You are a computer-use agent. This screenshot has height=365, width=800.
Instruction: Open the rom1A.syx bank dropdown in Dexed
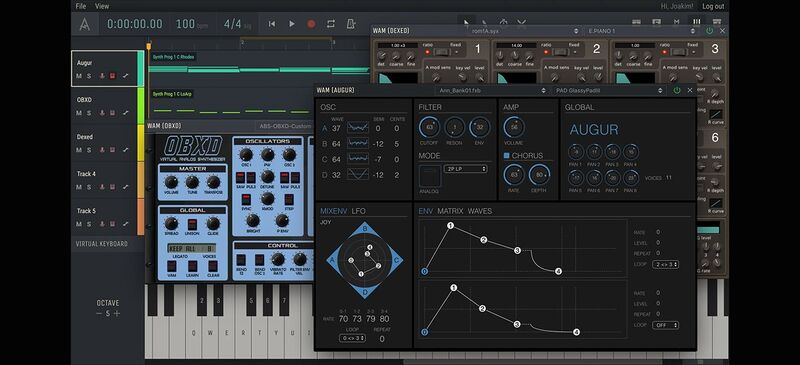(524, 31)
